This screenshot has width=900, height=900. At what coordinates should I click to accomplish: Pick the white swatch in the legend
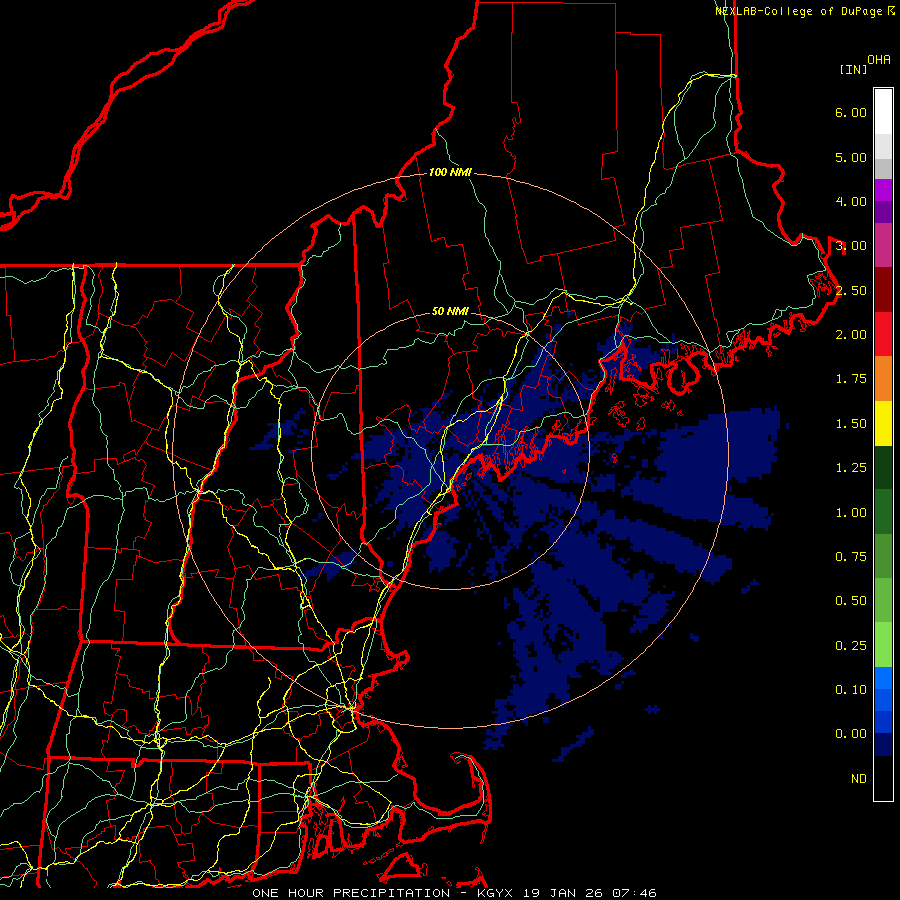tap(883, 112)
